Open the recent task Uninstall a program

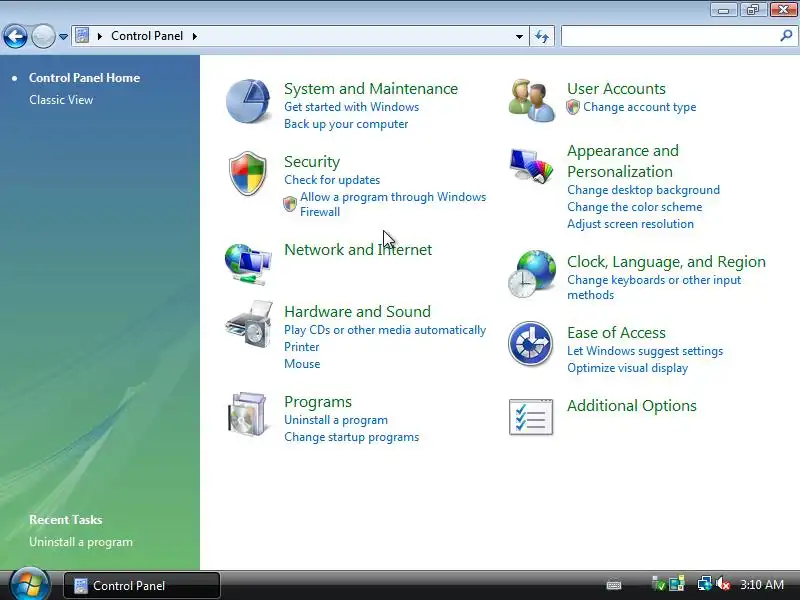81,542
